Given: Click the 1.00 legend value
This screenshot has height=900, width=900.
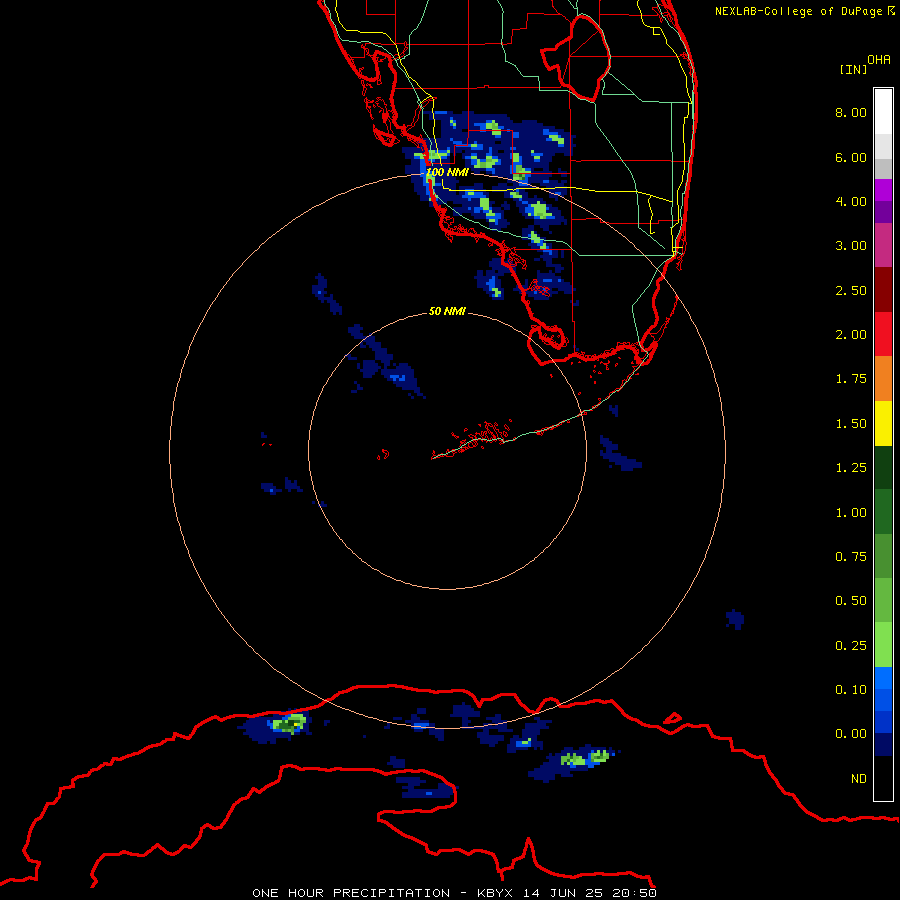Looking at the screenshot, I should (851, 513).
